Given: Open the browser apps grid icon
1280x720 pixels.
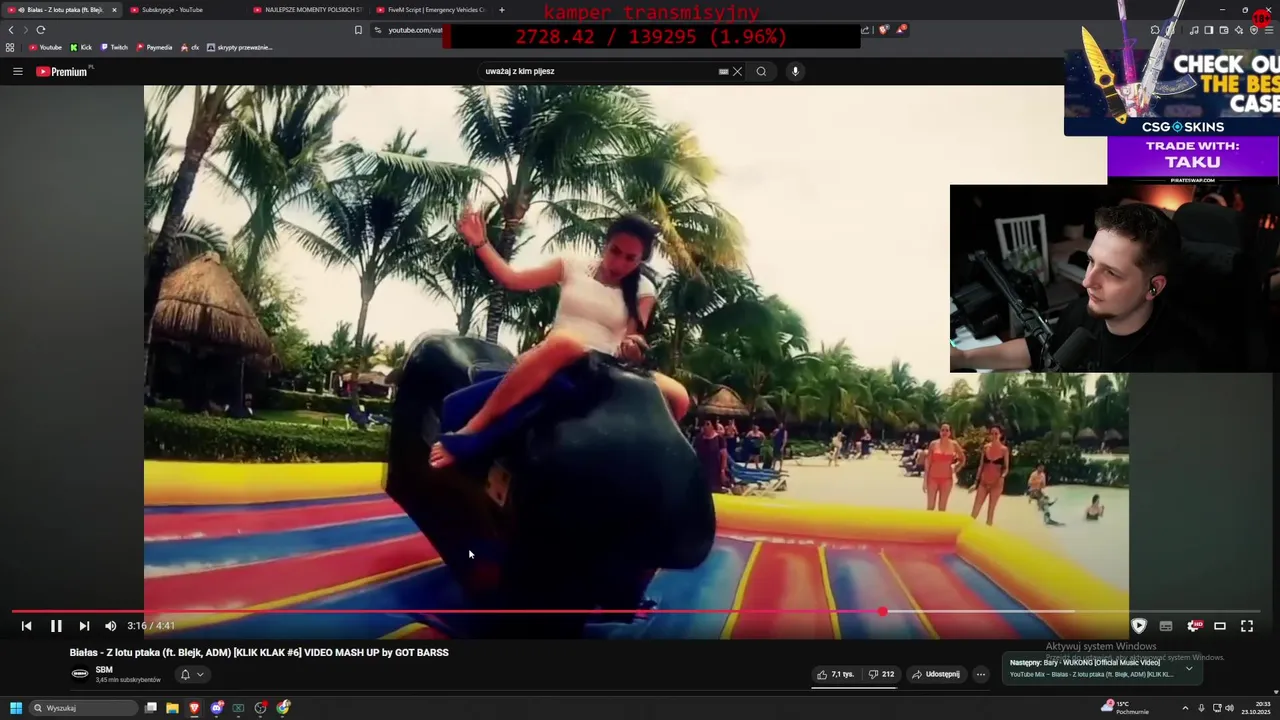Looking at the screenshot, I should click(x=10, y=47).
